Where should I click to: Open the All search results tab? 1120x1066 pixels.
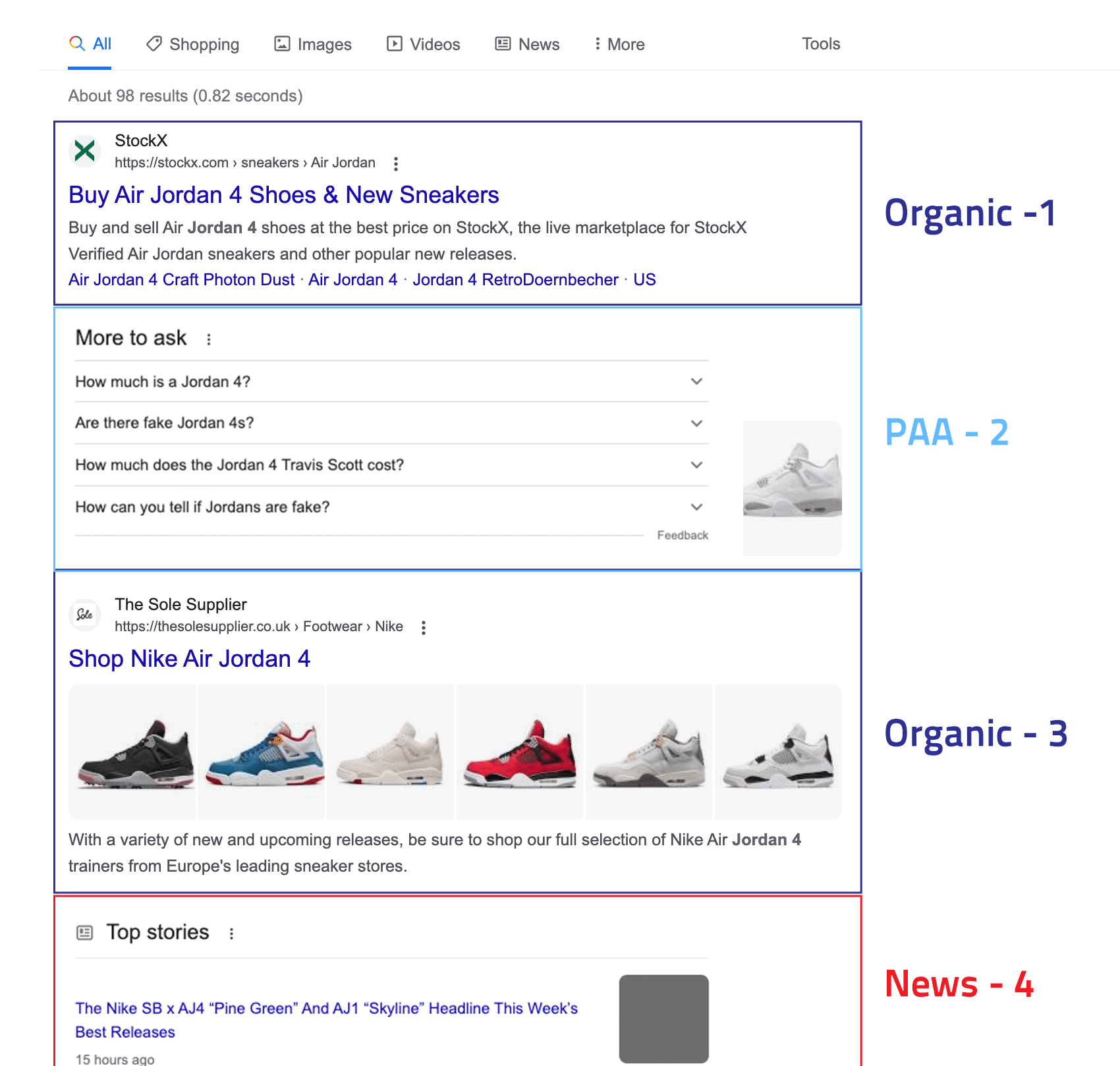(x=90, y=44)
